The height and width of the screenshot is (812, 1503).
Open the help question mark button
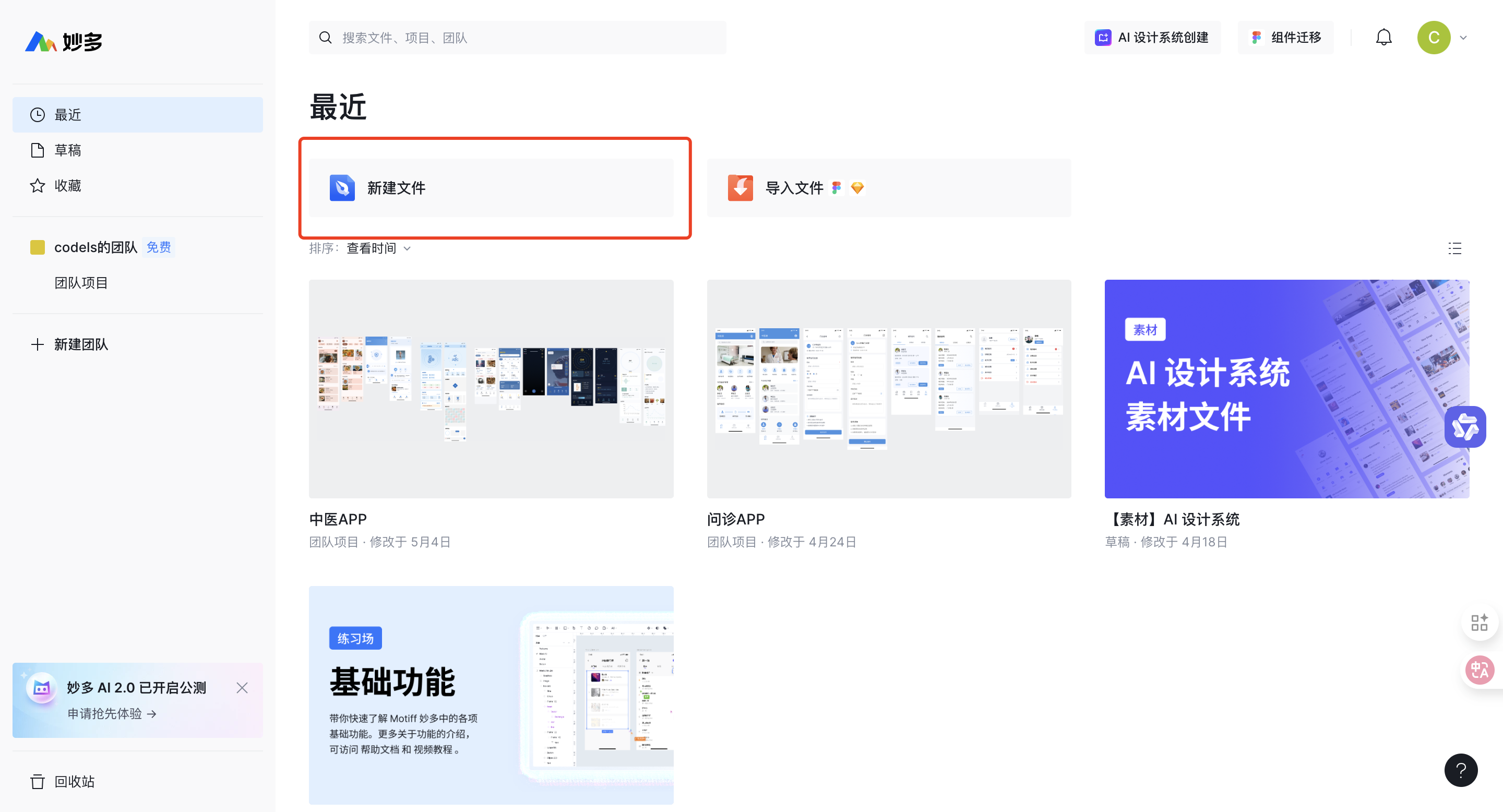coord(1461,770)
